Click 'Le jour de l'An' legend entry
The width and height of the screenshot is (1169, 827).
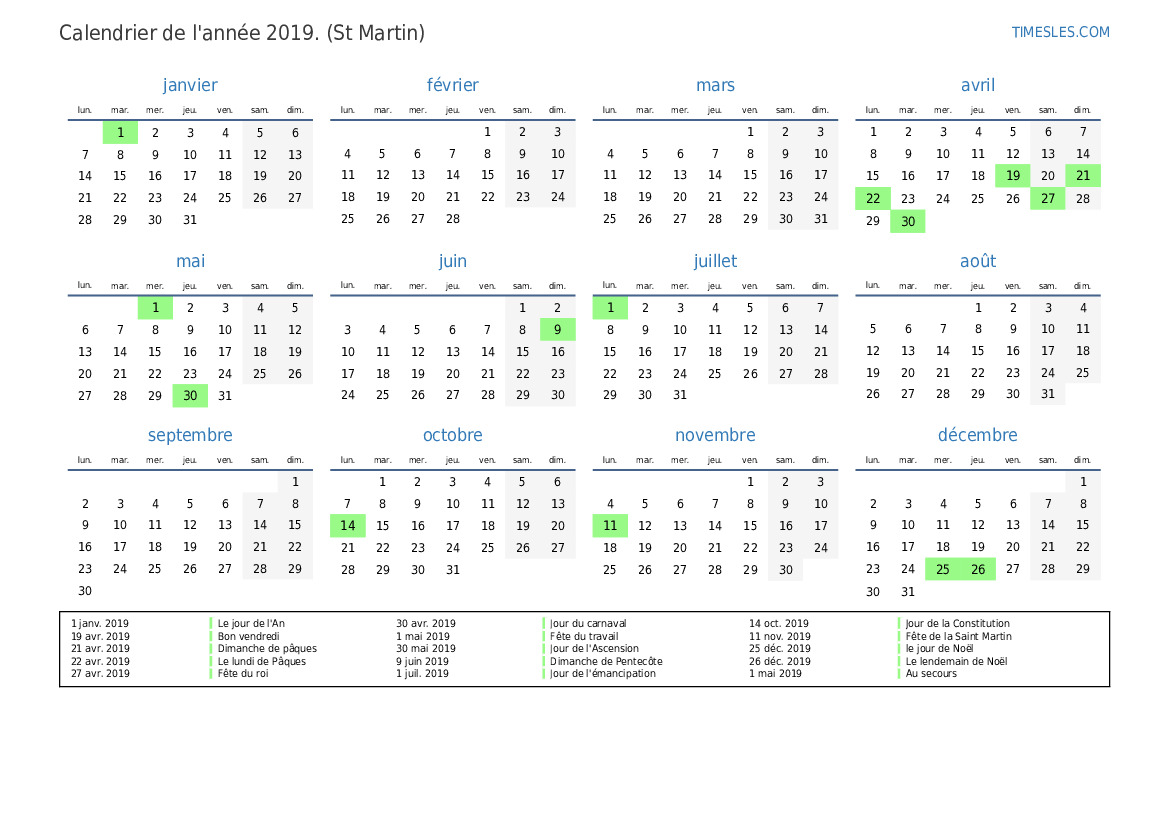click(x=251, y=623)
